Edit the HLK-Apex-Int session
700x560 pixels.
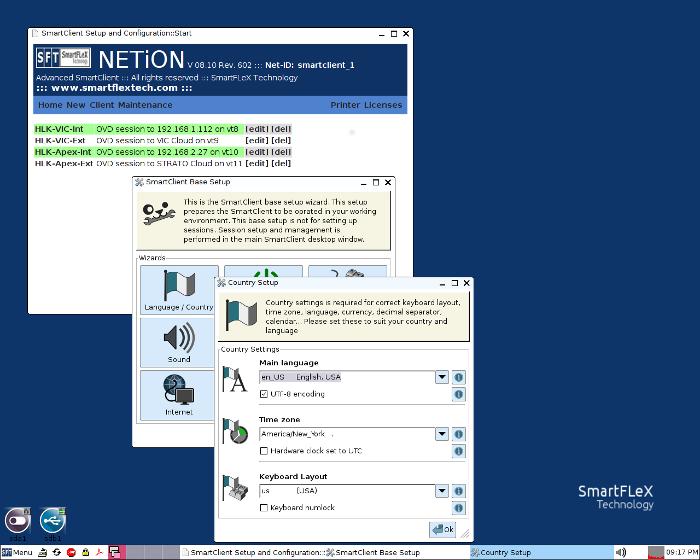pos(257,152)
